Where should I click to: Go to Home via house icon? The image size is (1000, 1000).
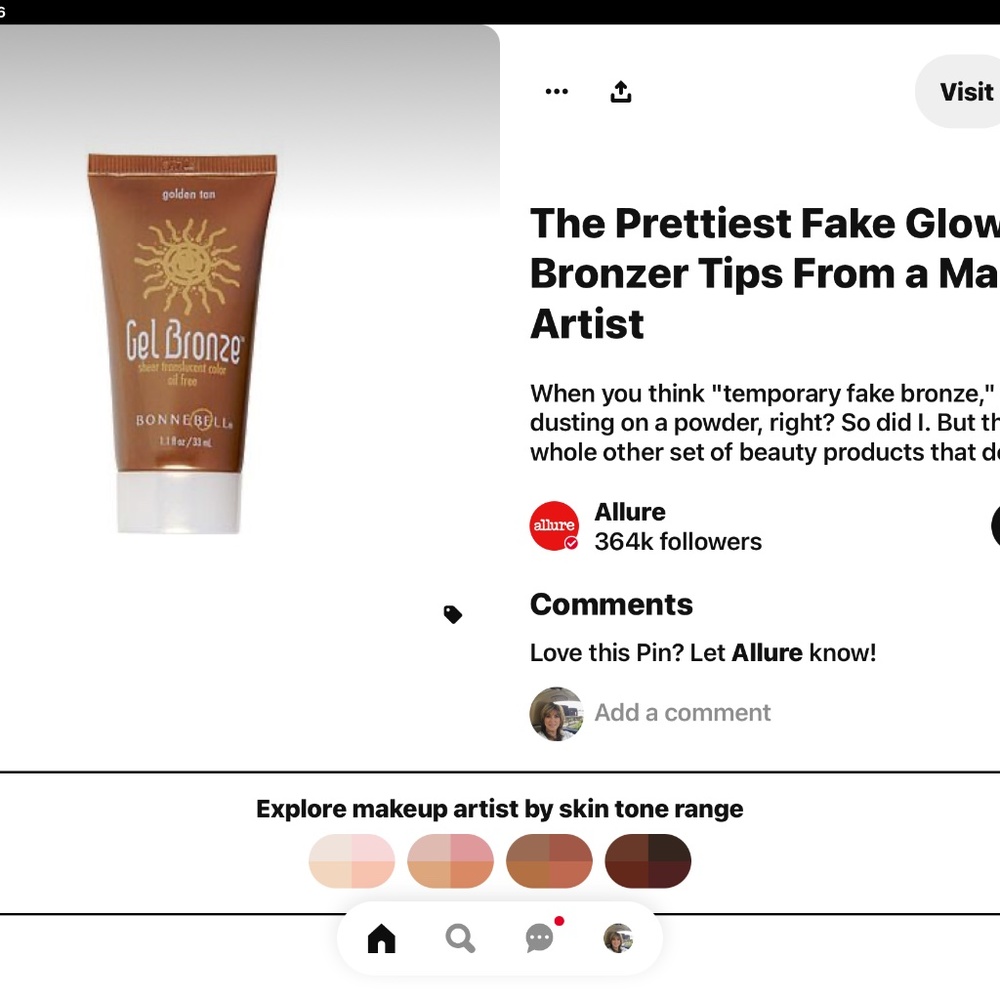click(381, 939)
